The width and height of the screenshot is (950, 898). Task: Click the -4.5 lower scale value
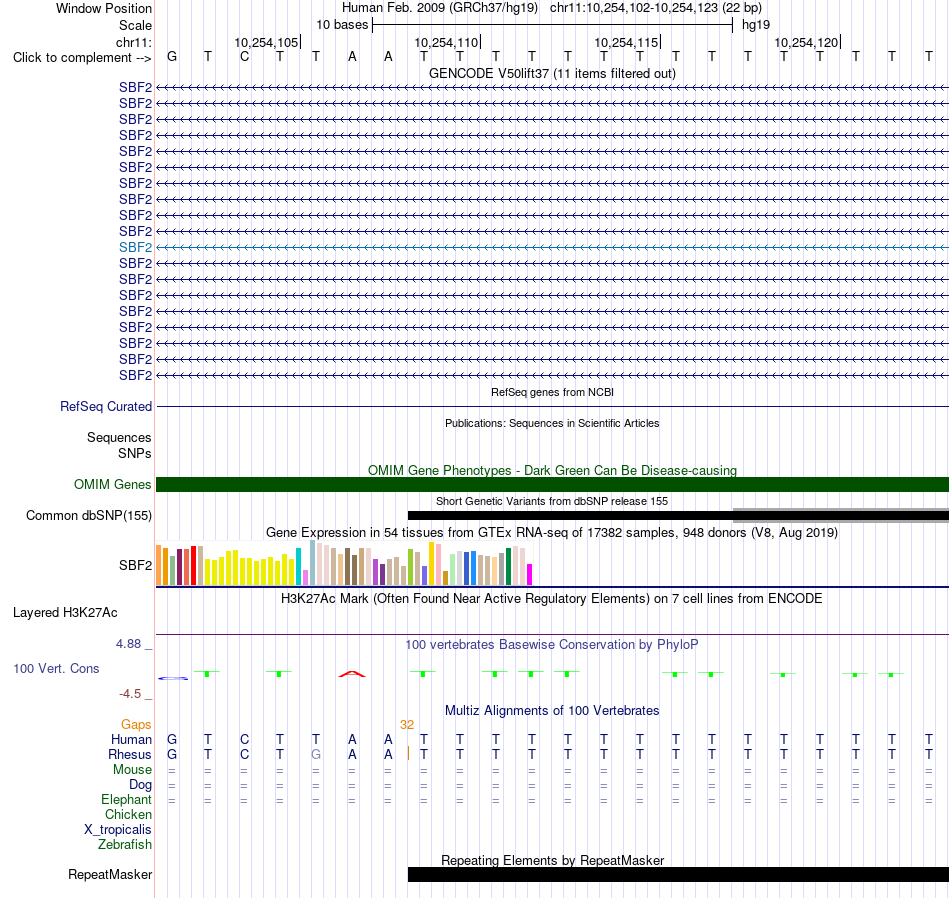[130, 694]
